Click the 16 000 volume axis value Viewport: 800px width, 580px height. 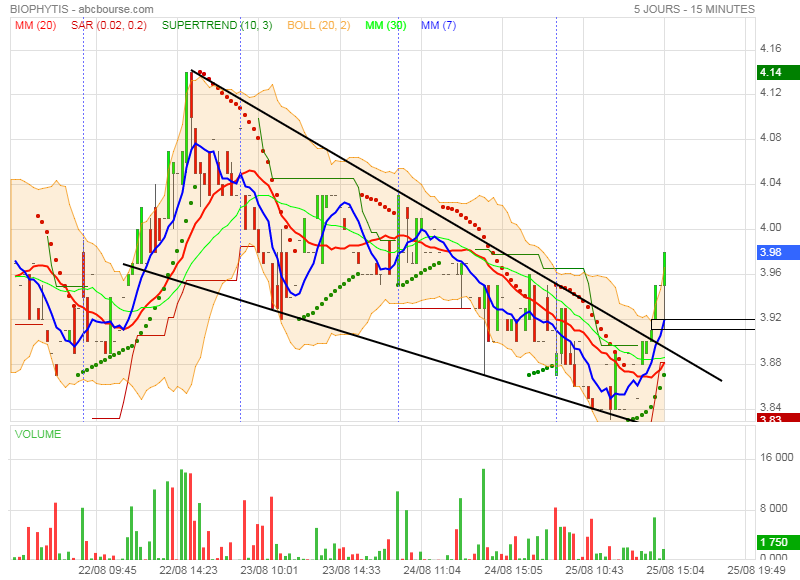(777, 457)
